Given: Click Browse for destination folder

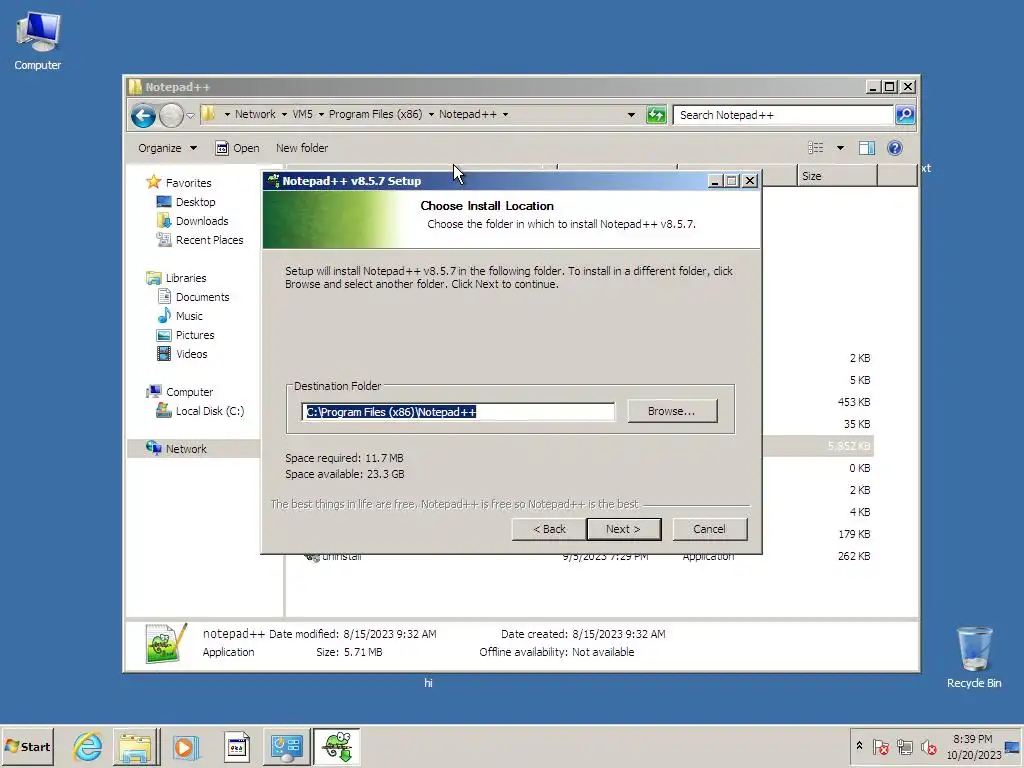Looking at the screenshot, I should 671,411.
